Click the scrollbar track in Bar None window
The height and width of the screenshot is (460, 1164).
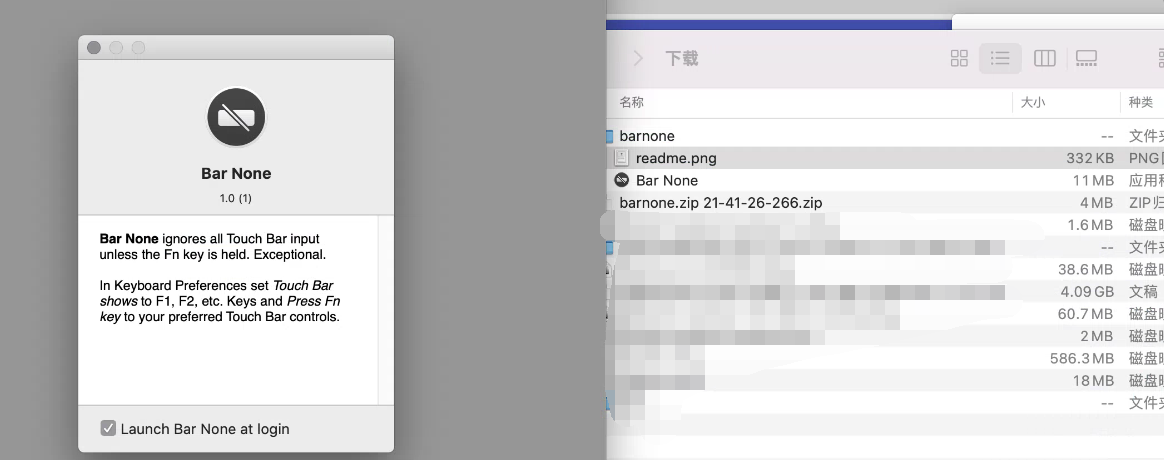pyautogui.click(x=385, y=310)
